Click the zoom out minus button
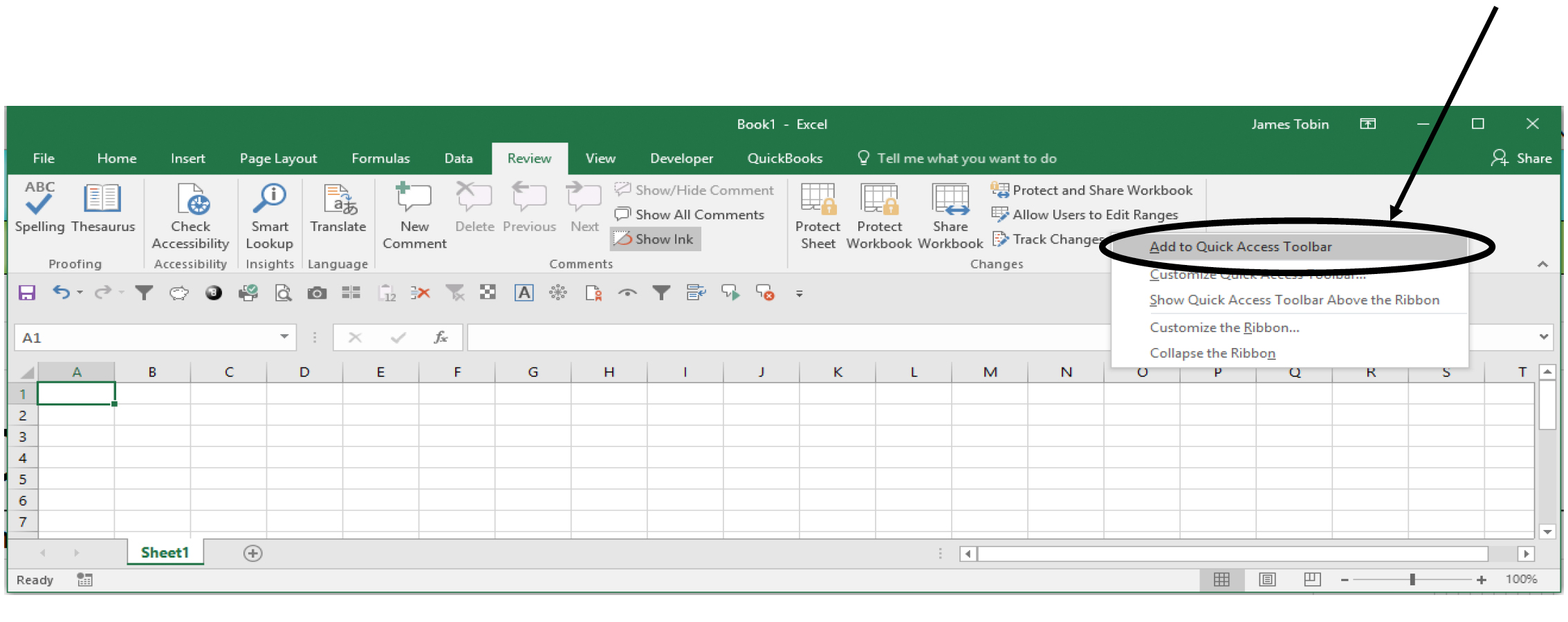The height and width of the screenshot is (622, 1568). [x=1345, y=580]
